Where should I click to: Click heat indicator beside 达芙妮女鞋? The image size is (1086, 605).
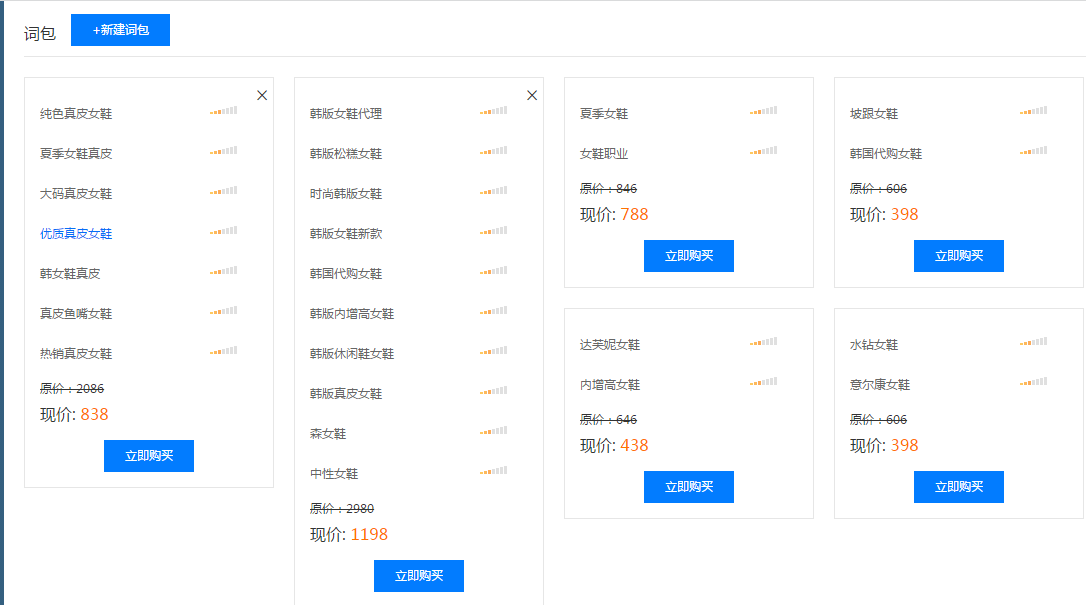click(x=763, y=343)
